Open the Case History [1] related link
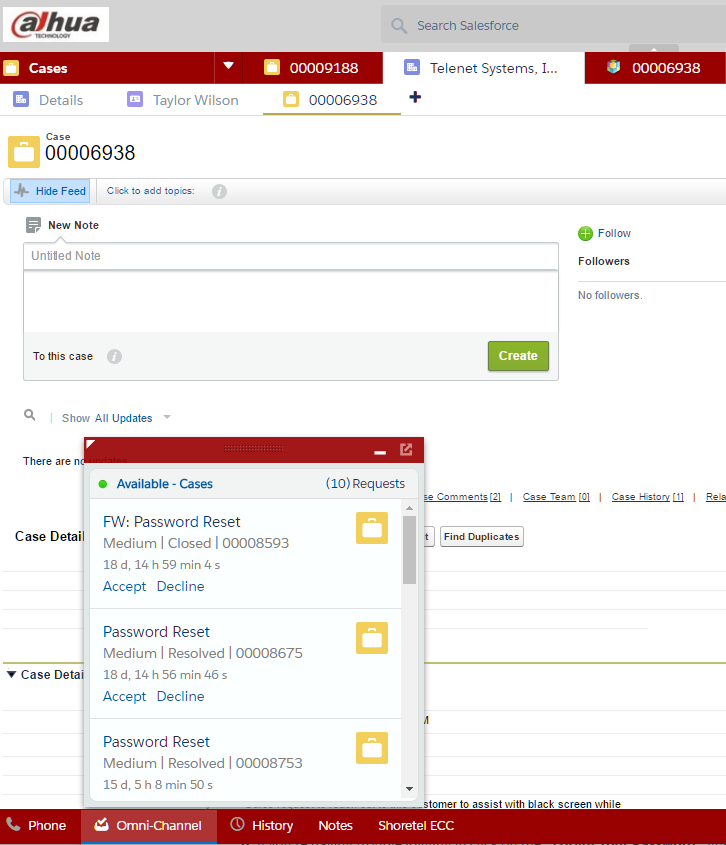This screenshot has height=845, width=726. pos(647,497)
